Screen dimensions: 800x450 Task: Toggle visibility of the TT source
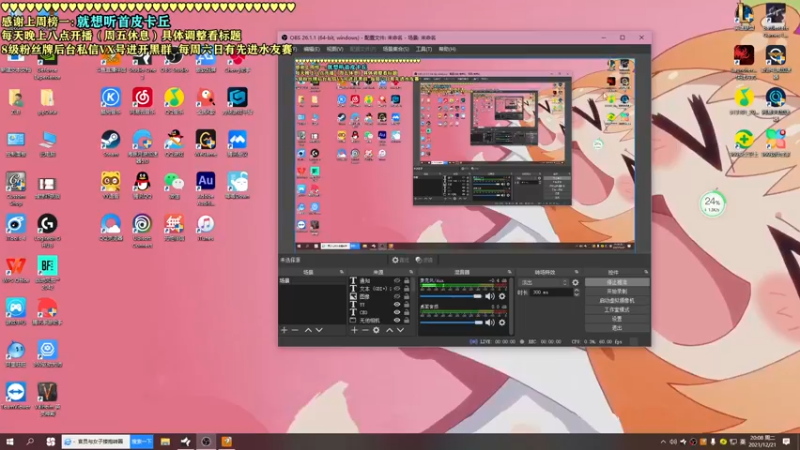coord(396,305)
